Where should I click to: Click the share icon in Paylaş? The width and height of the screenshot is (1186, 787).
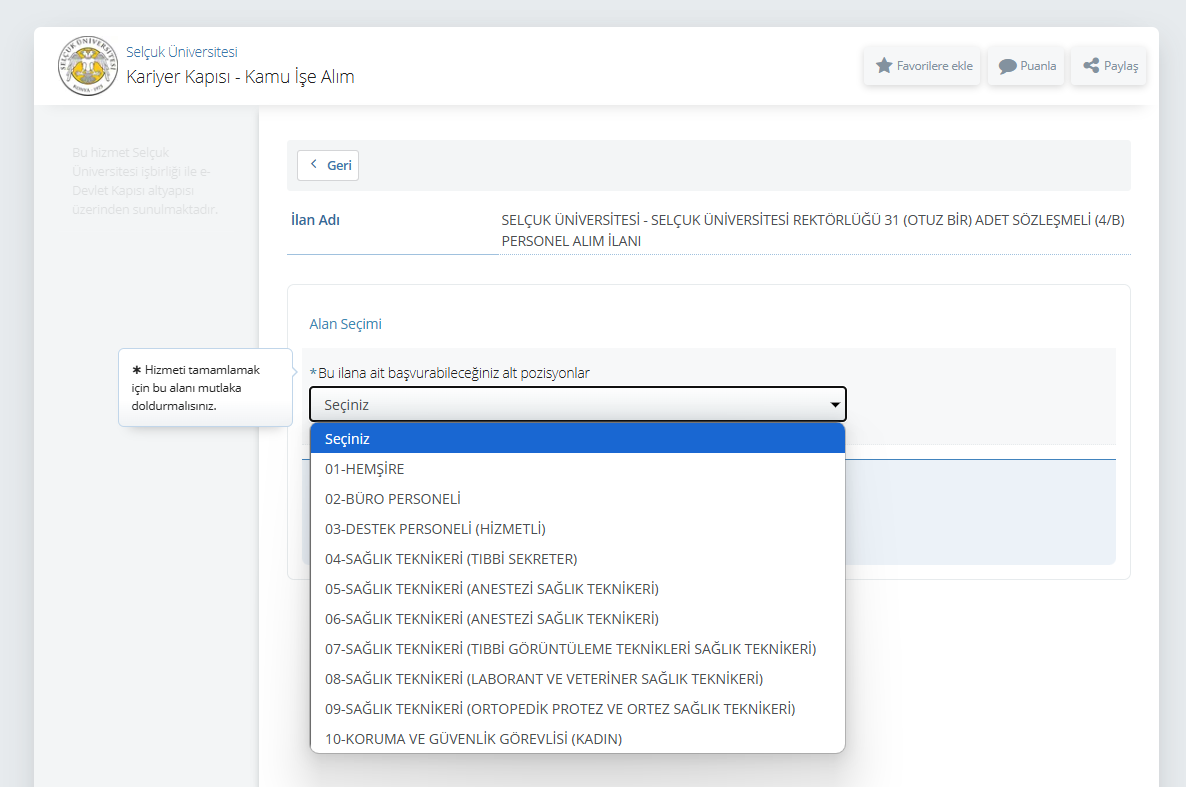coord(1091,66)
